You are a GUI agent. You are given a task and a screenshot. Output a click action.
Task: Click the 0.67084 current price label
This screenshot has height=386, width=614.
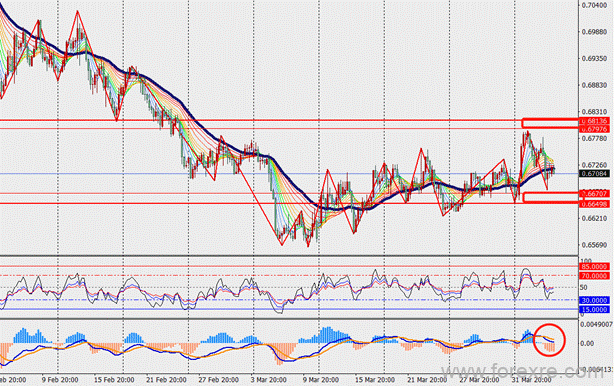[594, 173]
